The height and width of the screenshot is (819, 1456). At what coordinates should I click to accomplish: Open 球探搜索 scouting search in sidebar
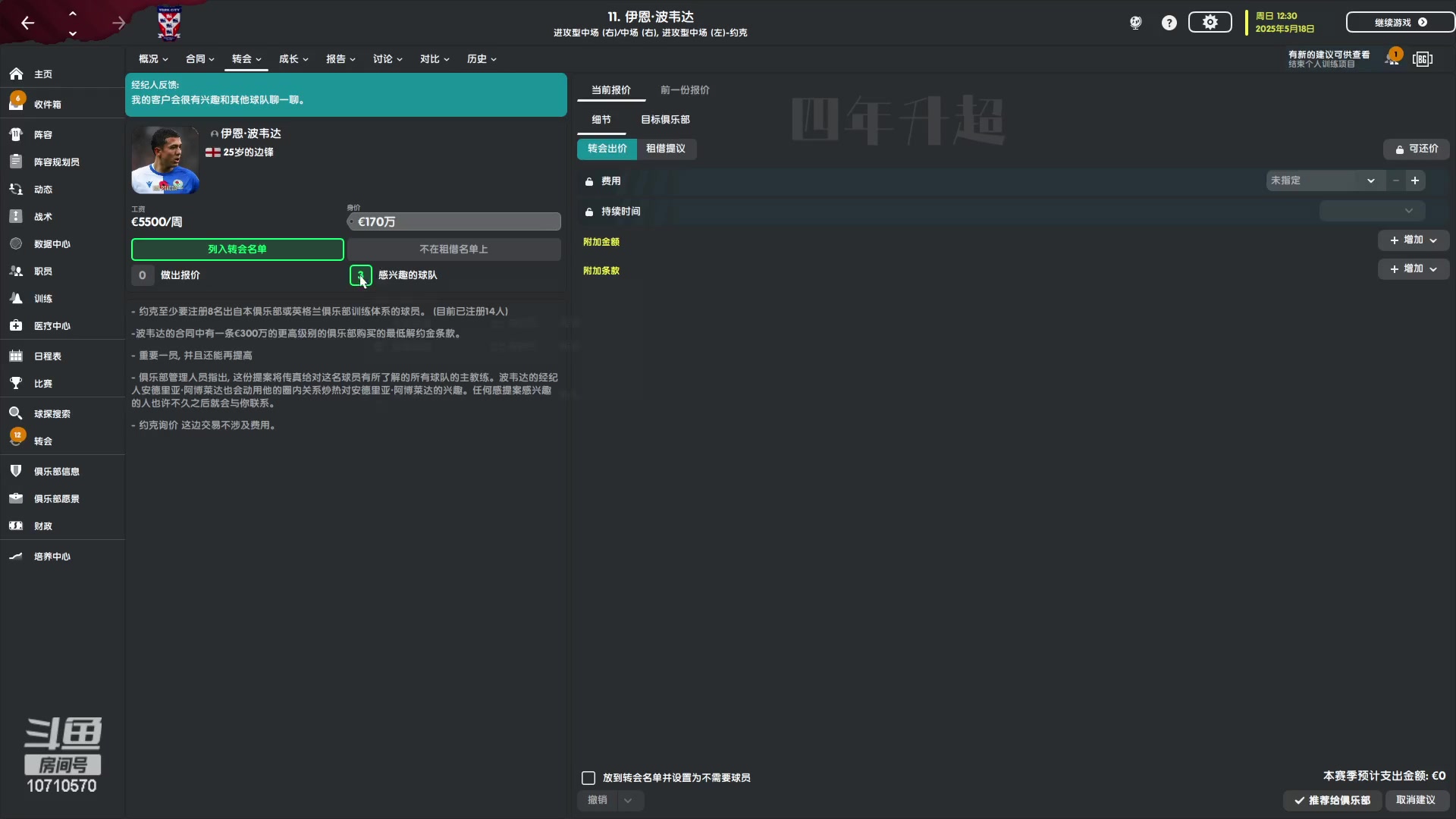tap(52, 414)
